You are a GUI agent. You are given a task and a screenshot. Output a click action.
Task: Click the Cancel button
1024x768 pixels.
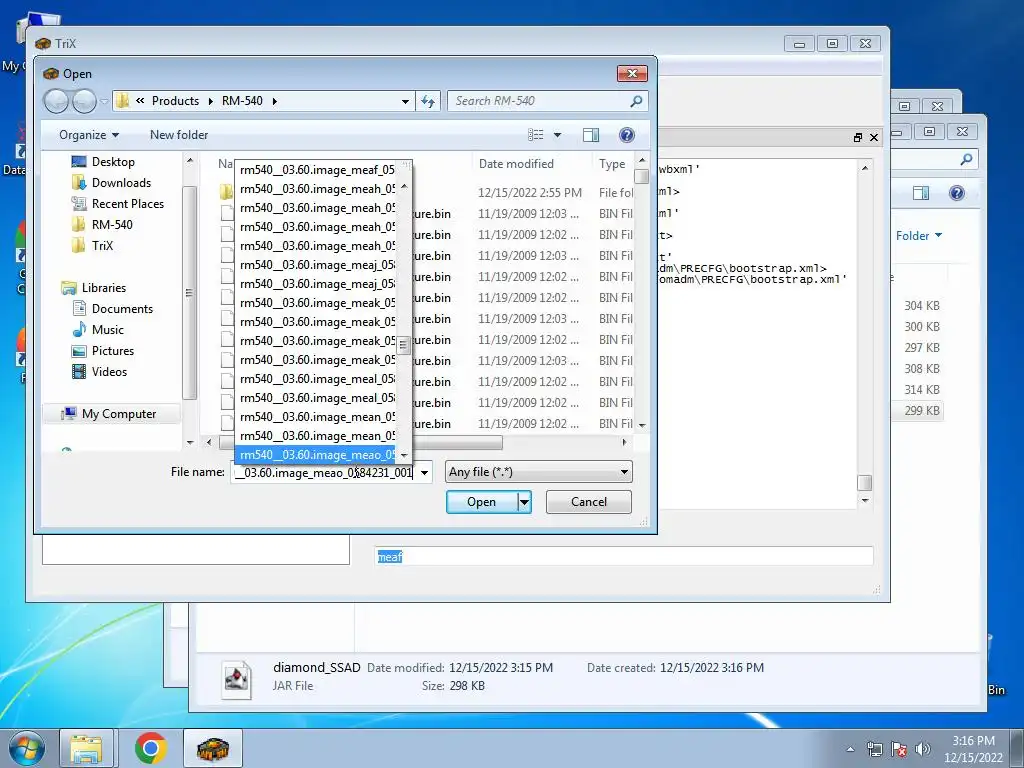[x=589, y=502]
